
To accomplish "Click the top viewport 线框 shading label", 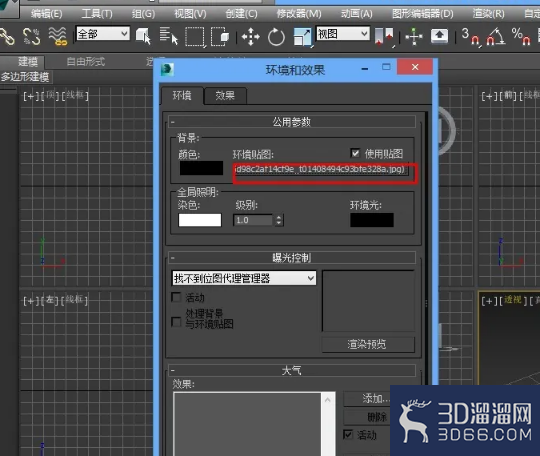I will pos(75,95).
